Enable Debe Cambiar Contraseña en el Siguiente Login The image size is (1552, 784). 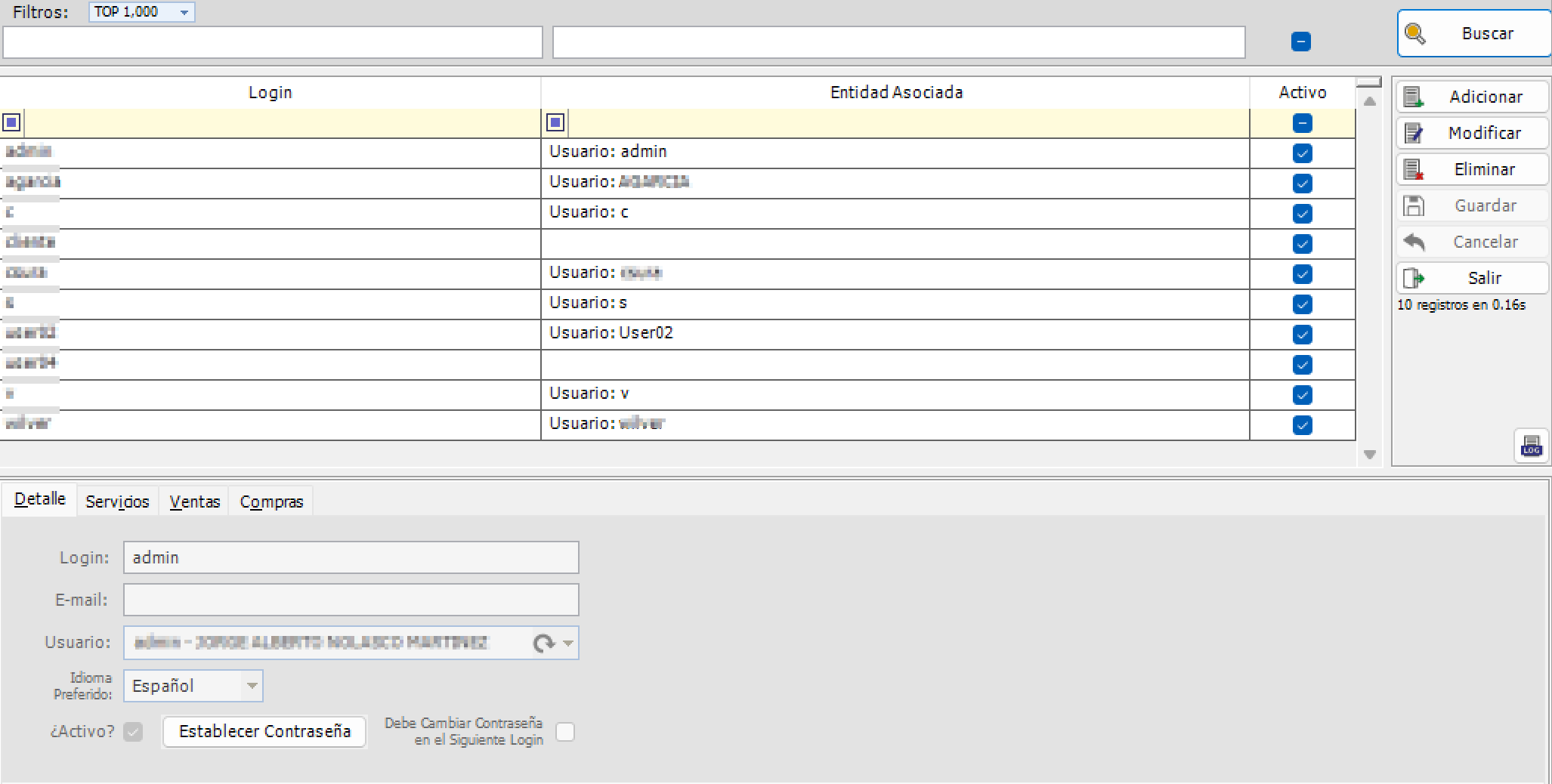565,732
